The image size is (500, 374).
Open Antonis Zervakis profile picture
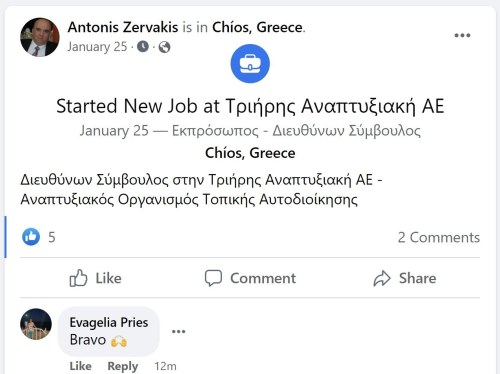(x=40, y=37)
